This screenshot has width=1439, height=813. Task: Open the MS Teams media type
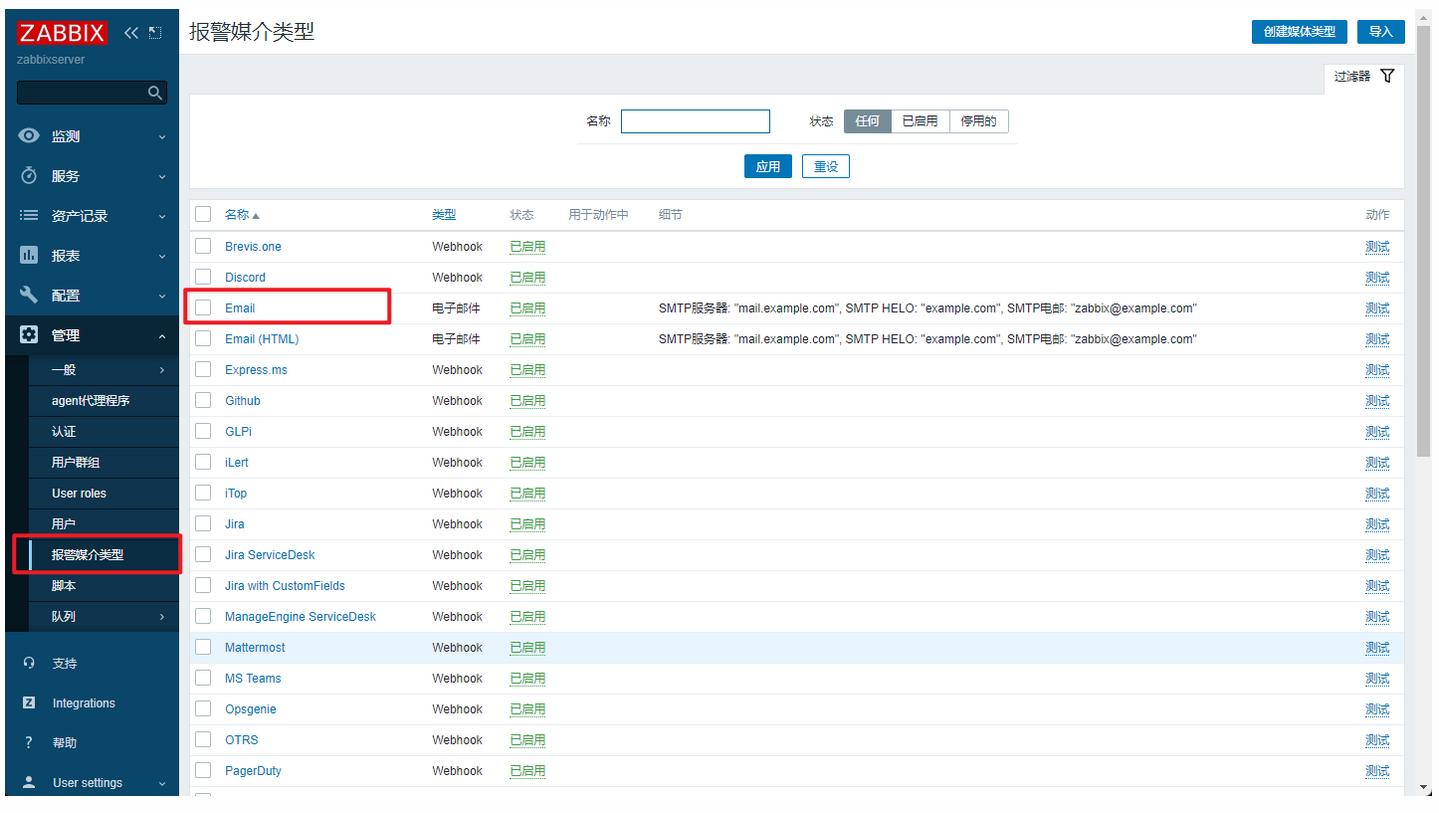coord(253,678)
